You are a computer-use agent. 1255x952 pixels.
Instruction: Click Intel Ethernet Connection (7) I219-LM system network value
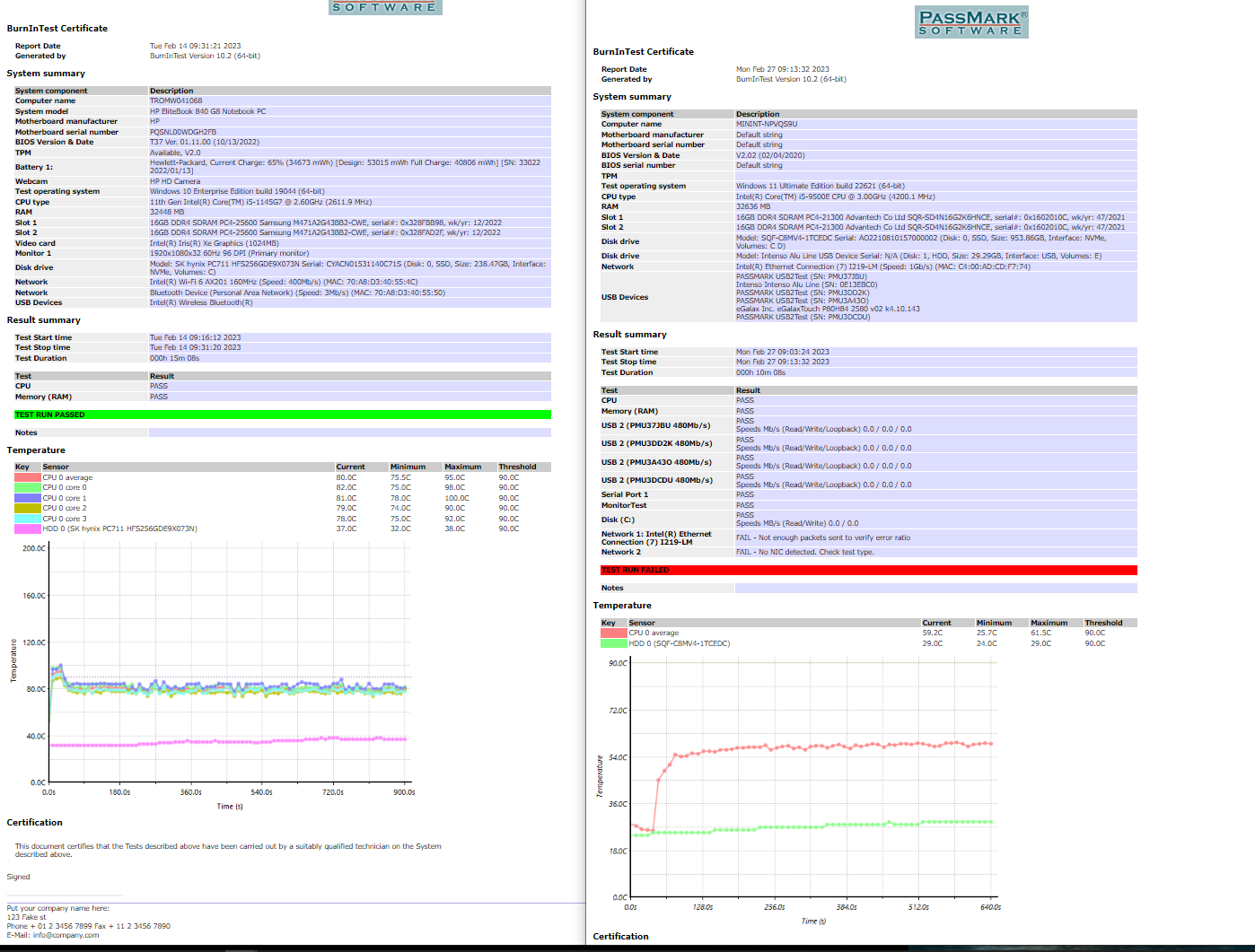[x=883, y=266]
